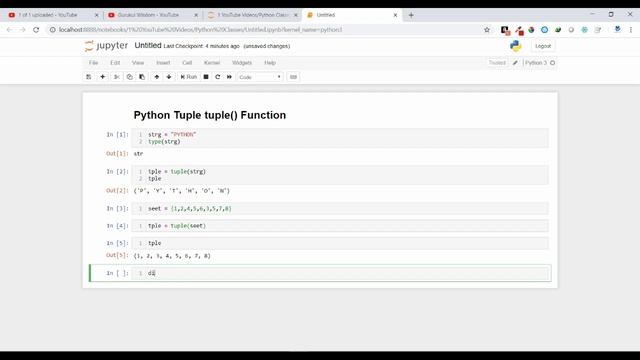Click into the In [3] seet cell
Image resolution: width=640 pixels, height=360 pixels.
pyautogui.click(x=340, y=209)
